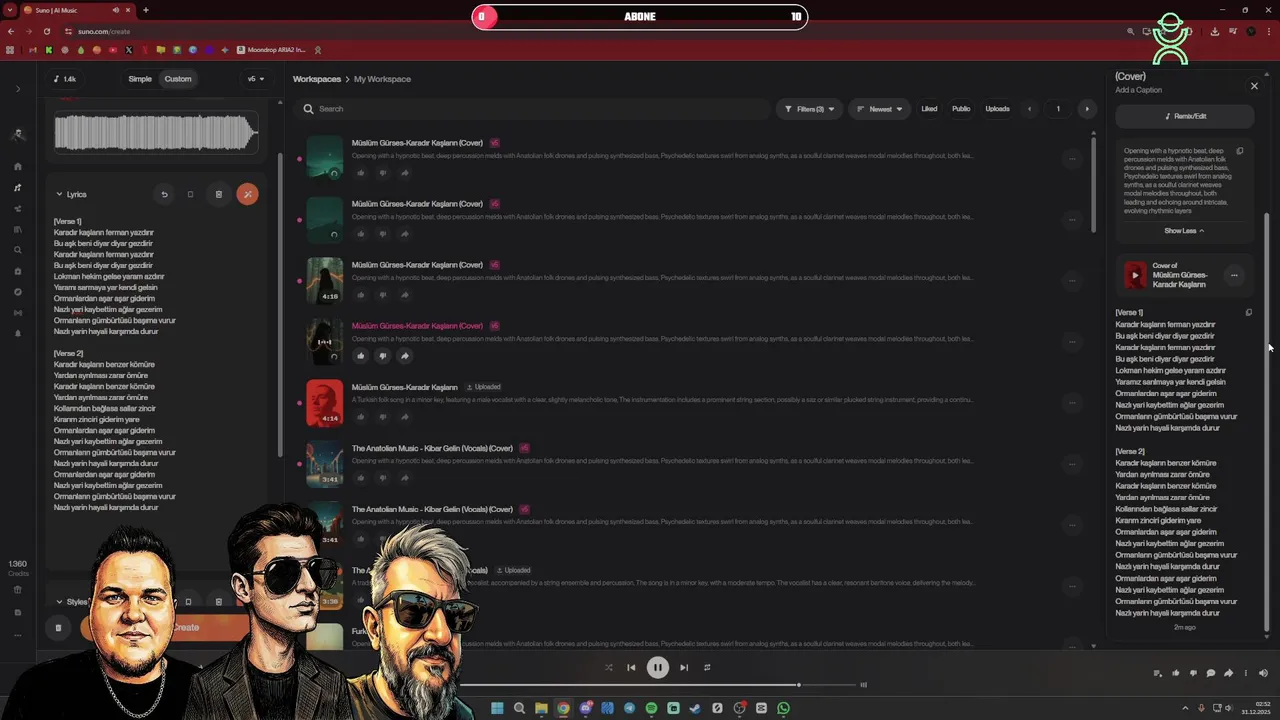Open the uploaded Müslüm Gürses-Karadır Kaşların song title
This screenshot has height=720, width=1280.
404,387
